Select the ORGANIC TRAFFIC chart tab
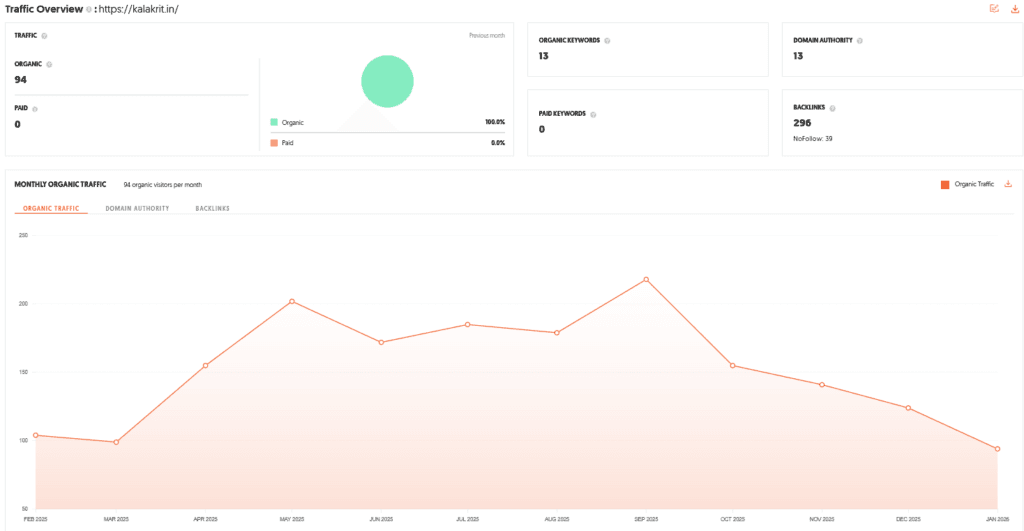 (x=51, y=208)
